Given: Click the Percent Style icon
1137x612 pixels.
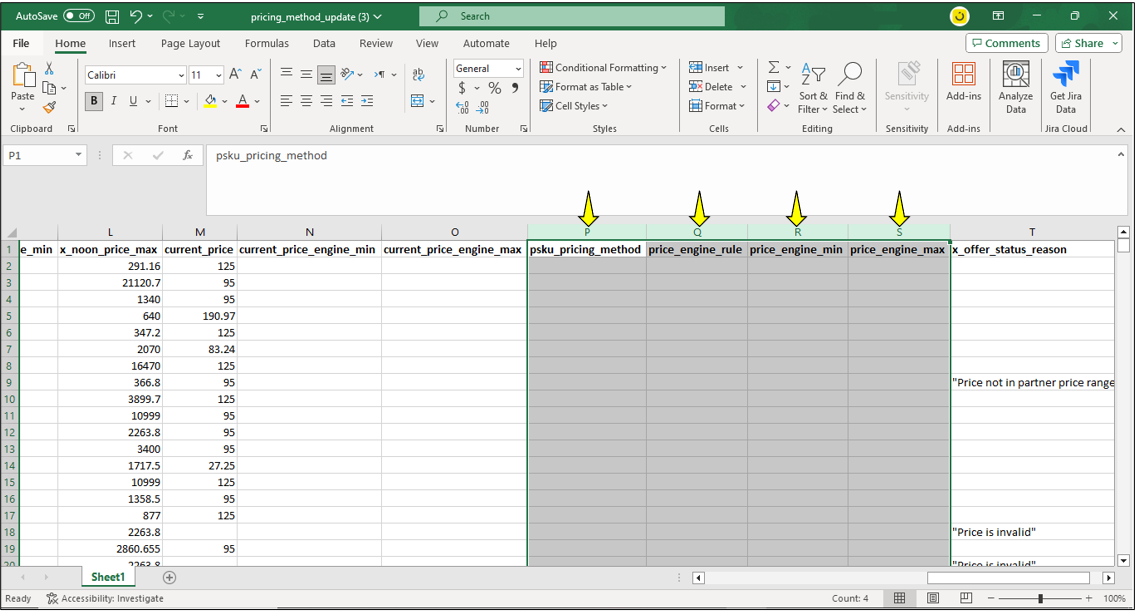Looking at the screenshot, I should coord(494,88).
